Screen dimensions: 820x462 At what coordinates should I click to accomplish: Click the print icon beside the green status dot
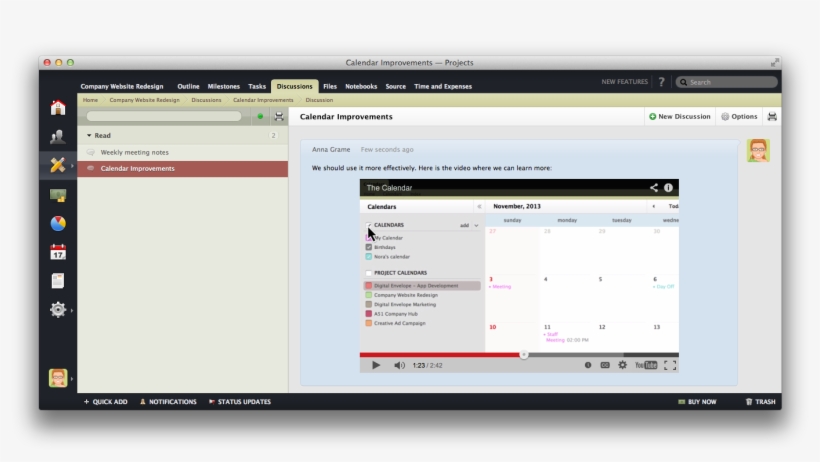point(279,117)
